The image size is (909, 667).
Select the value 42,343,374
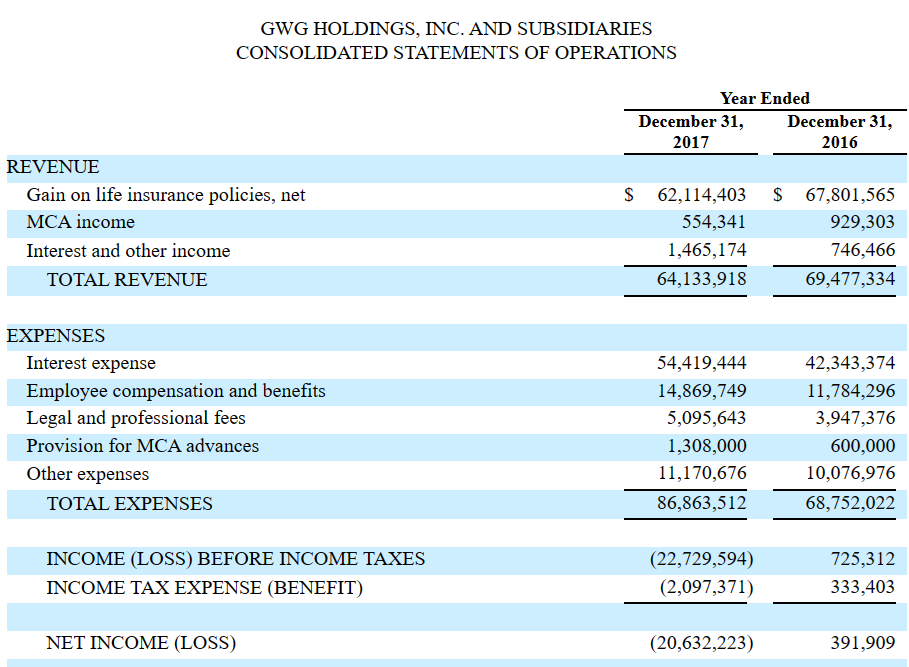click(850, 363)
